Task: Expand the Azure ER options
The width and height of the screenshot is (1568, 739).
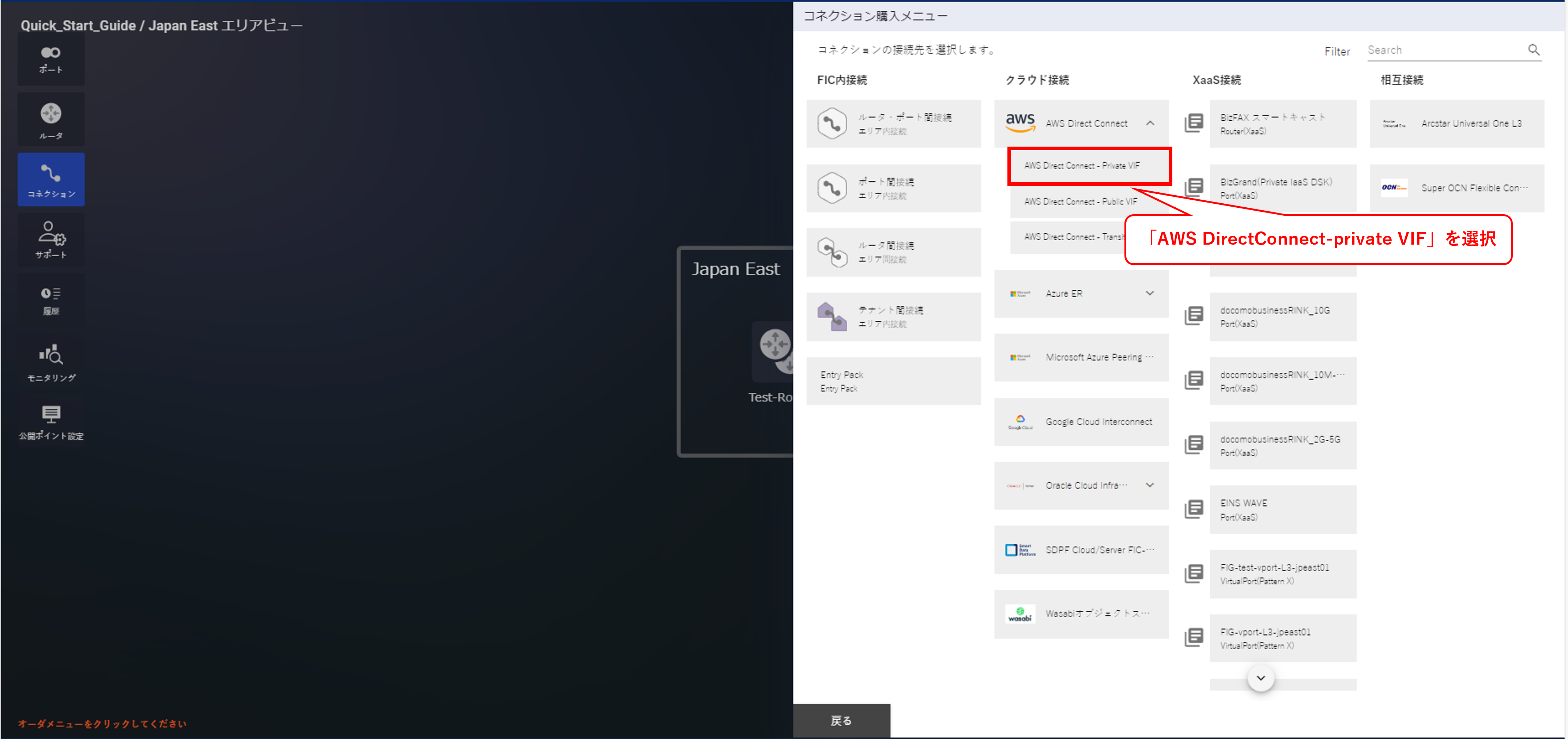Action: pos(1150,293)
